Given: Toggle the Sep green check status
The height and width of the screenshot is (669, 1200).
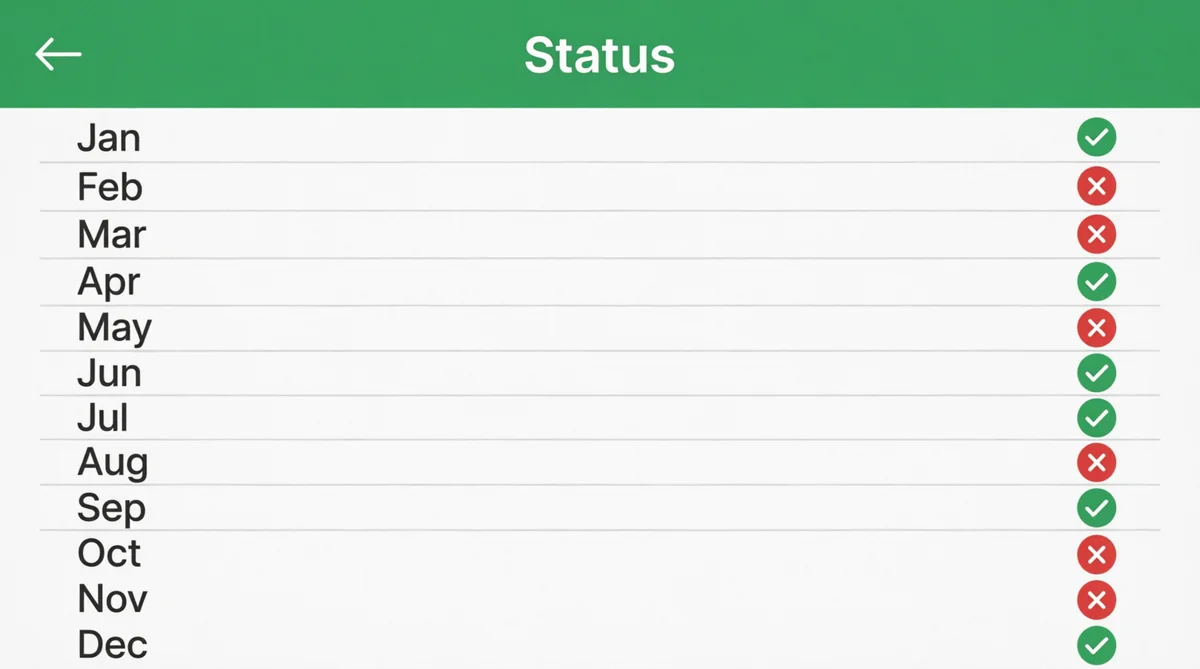Looking at the screenshot, I should (x=1096, y=508).
